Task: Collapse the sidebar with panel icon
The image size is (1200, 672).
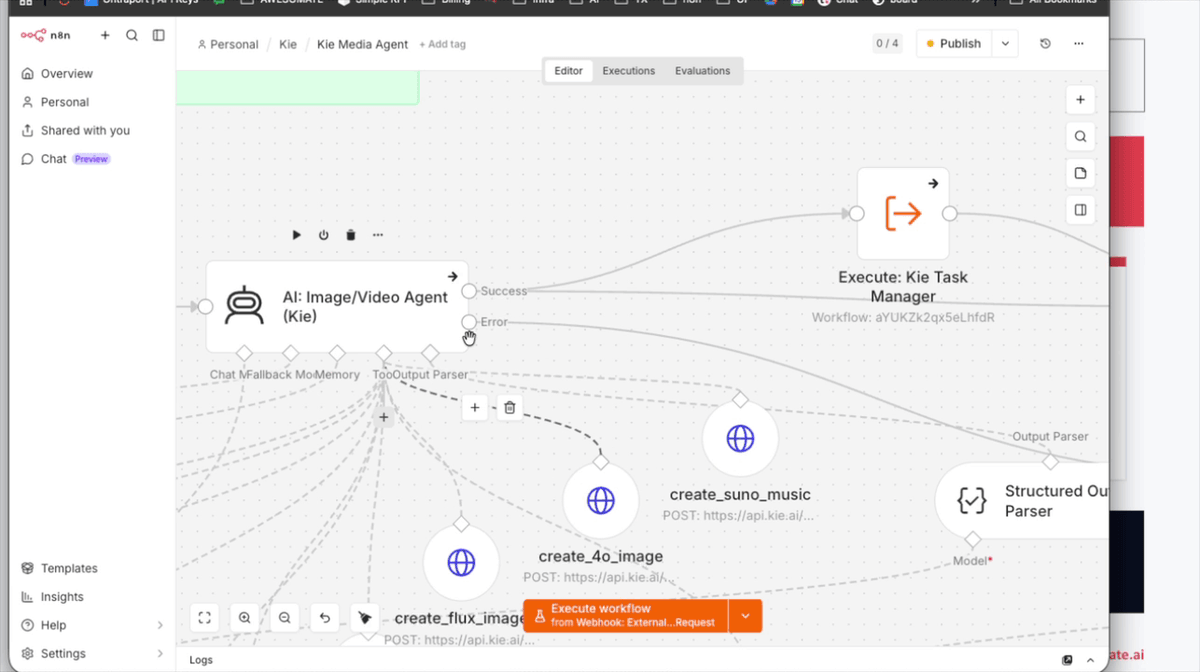Action: click(159, 35)
